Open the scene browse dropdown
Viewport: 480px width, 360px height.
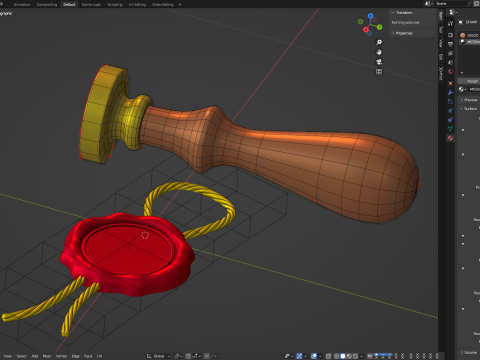429,3
